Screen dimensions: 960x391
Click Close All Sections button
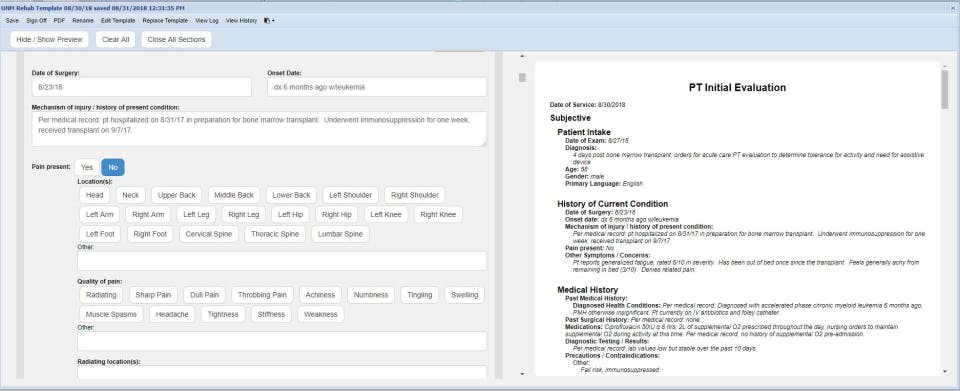tap(176, 39)
